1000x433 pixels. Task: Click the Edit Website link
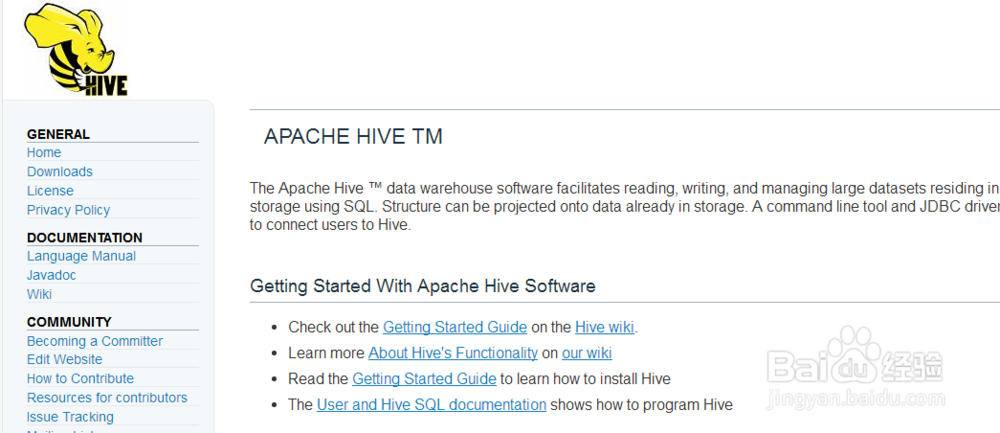tap(64, 359)
